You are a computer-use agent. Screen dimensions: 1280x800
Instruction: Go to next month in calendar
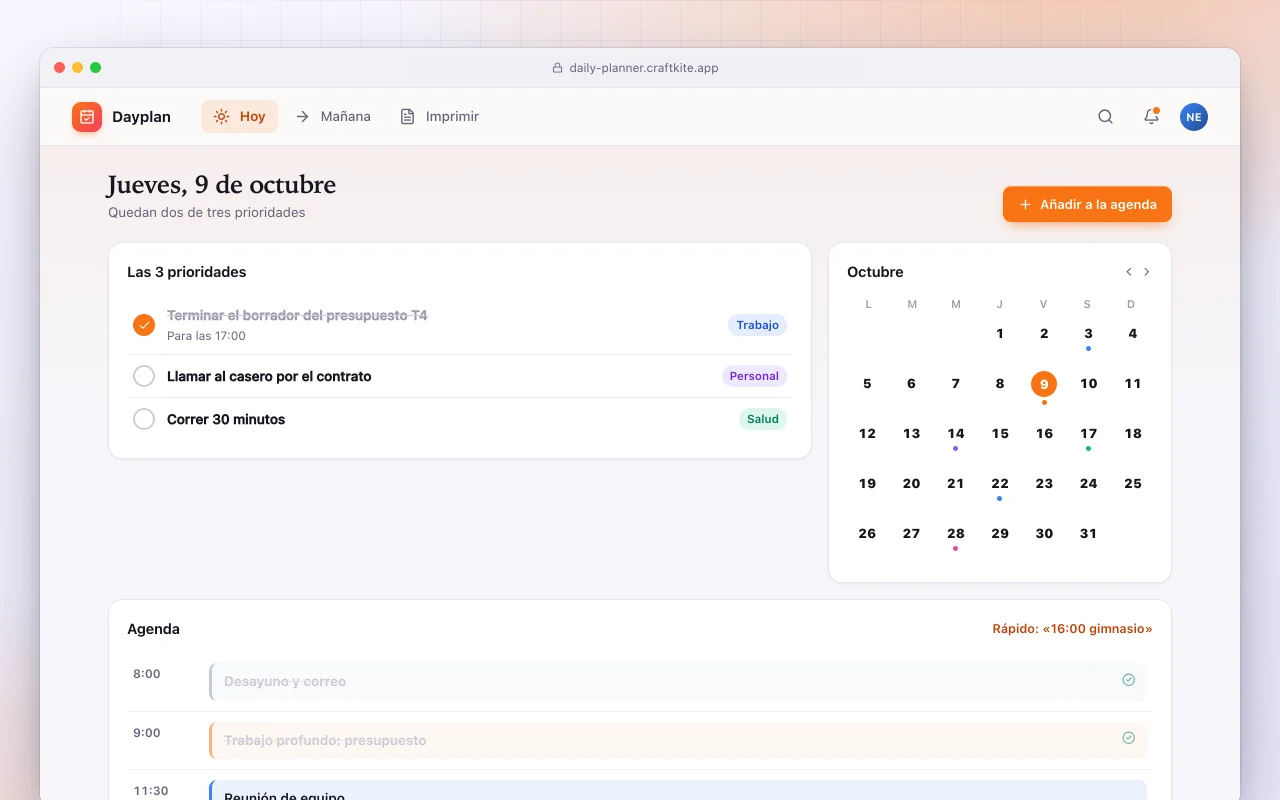(x=1147, y=272)
